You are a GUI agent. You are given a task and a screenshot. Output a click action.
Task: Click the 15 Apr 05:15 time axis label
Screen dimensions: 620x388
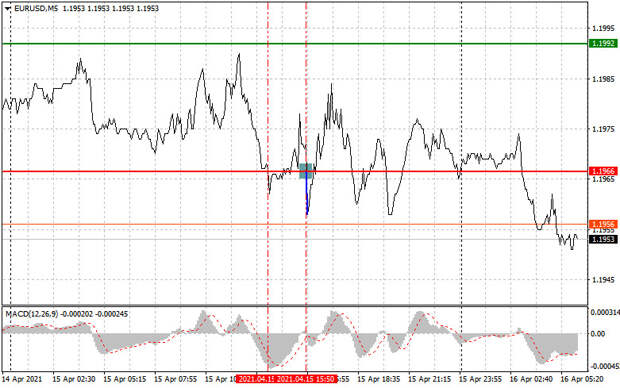pyautogui.click(x=125, y=379)
